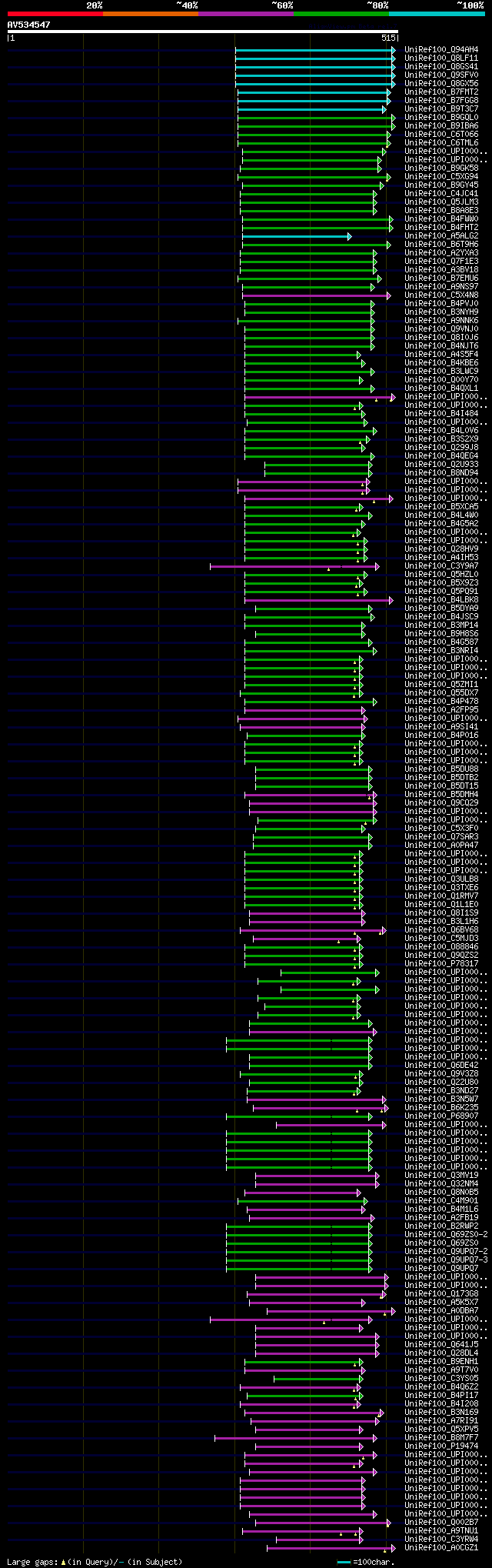
Task: Click label UniRef100_A3BV18
Action: click(441, 270)
